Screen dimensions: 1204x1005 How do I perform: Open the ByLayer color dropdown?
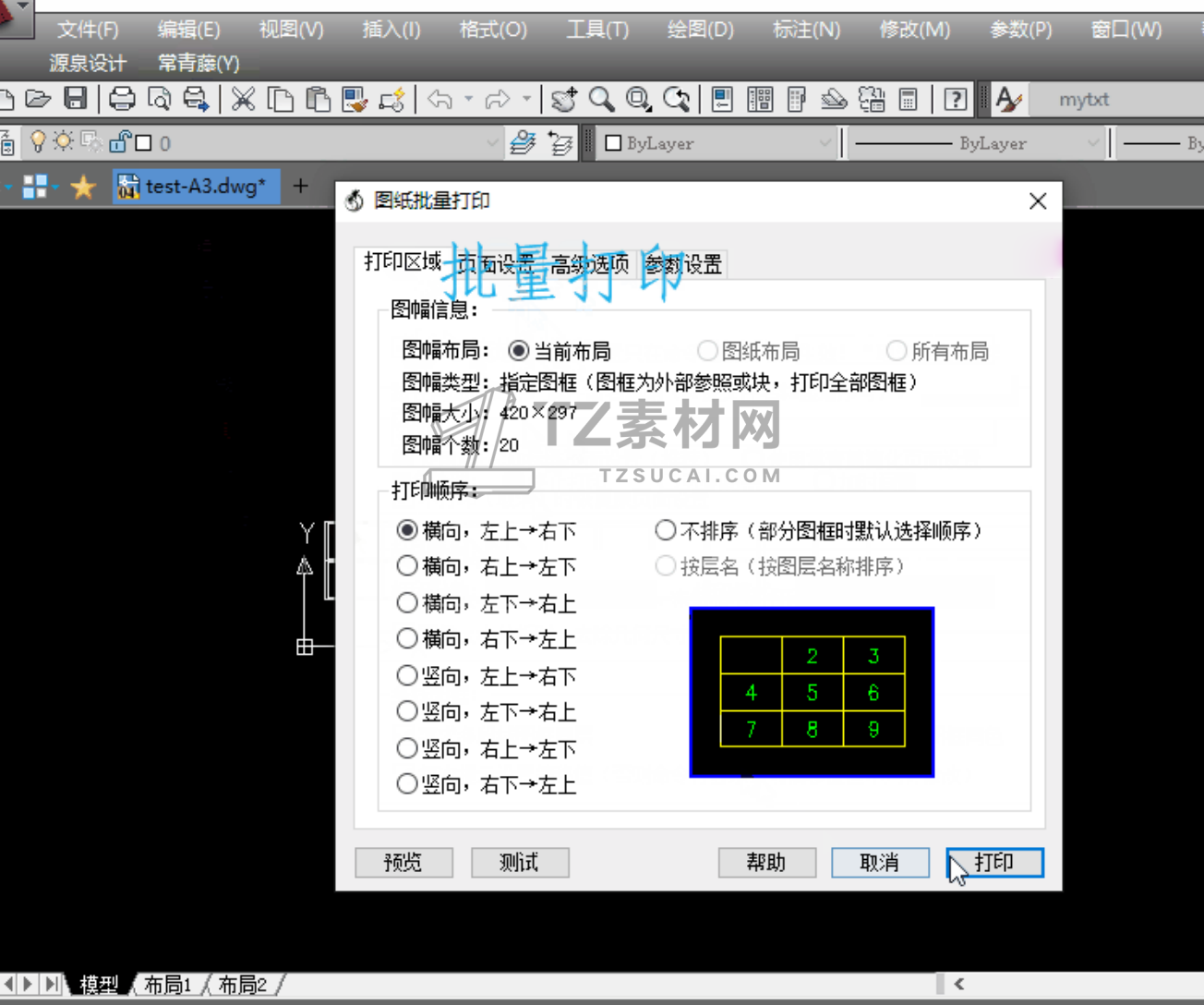pyautogui.click(x=825, y=143)
